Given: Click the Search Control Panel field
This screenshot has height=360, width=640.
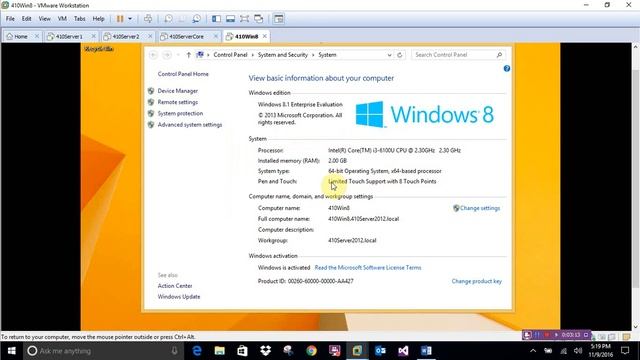Looking at the screenshot, I should (458, 55).
